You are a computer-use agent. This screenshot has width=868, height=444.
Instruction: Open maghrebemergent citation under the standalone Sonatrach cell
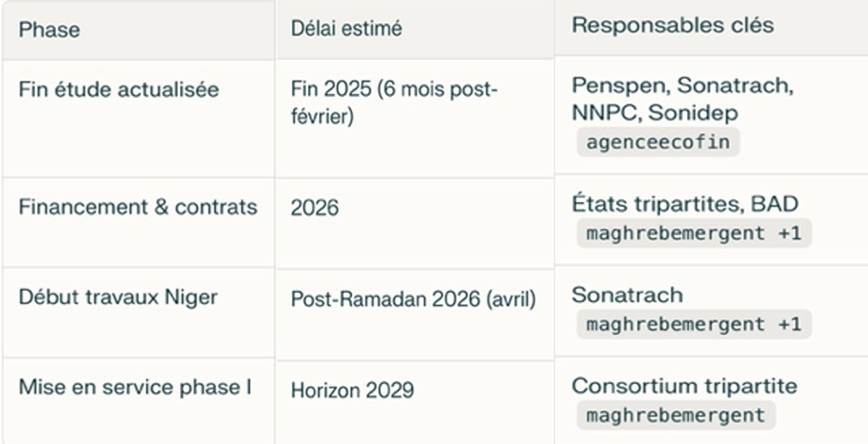693,324
